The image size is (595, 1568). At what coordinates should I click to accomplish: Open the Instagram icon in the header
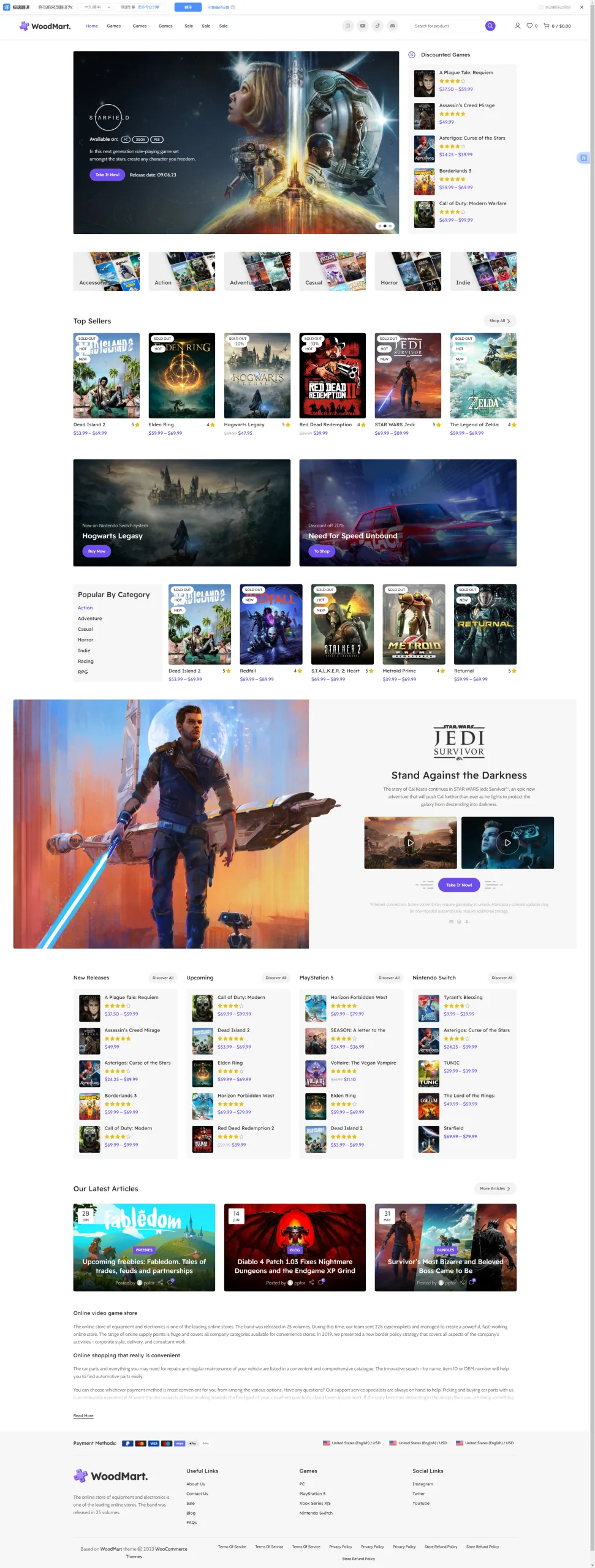347,26
